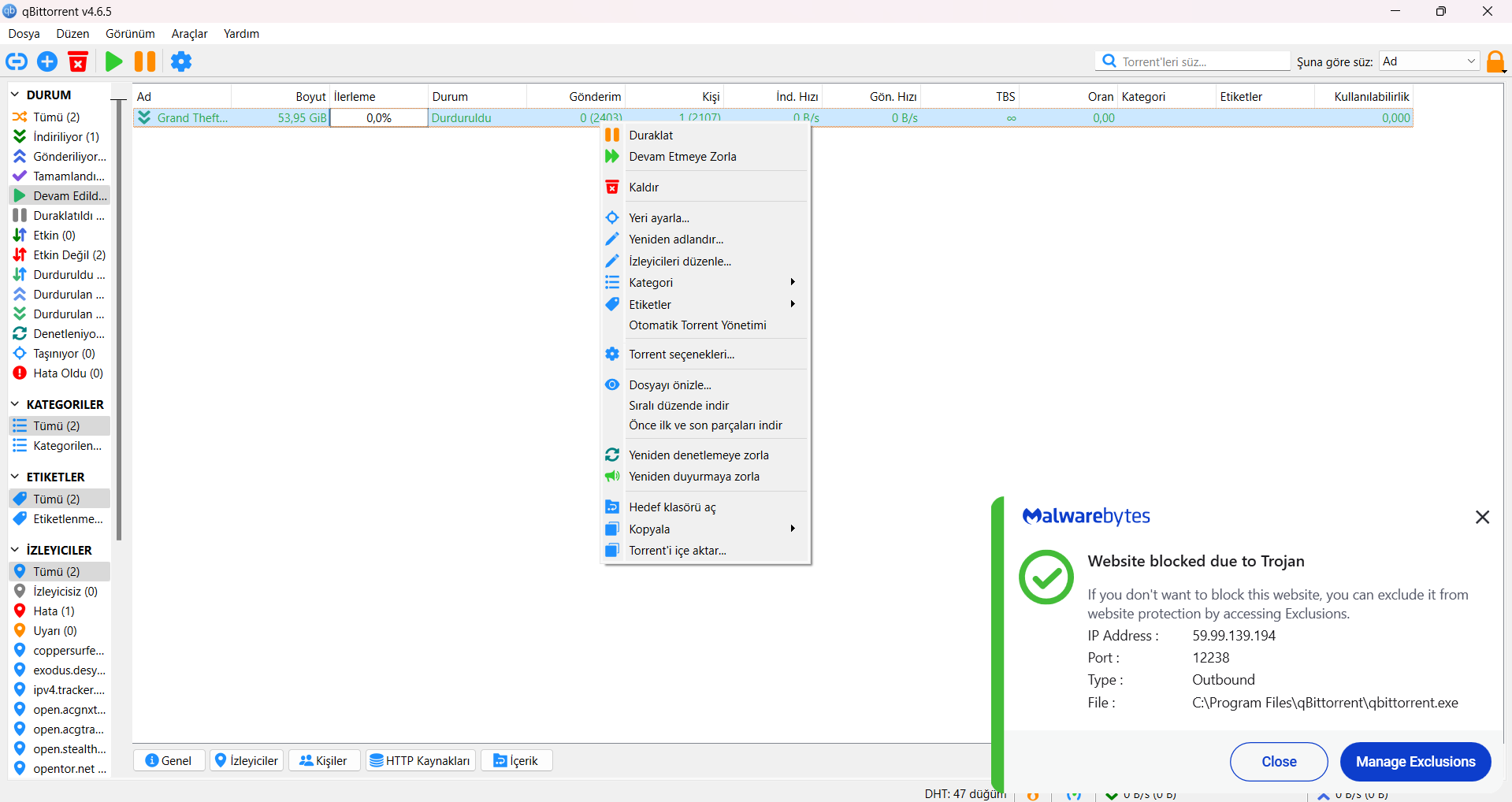Expand the Kopyala submenu in context menu

click(x=706, y=529)
